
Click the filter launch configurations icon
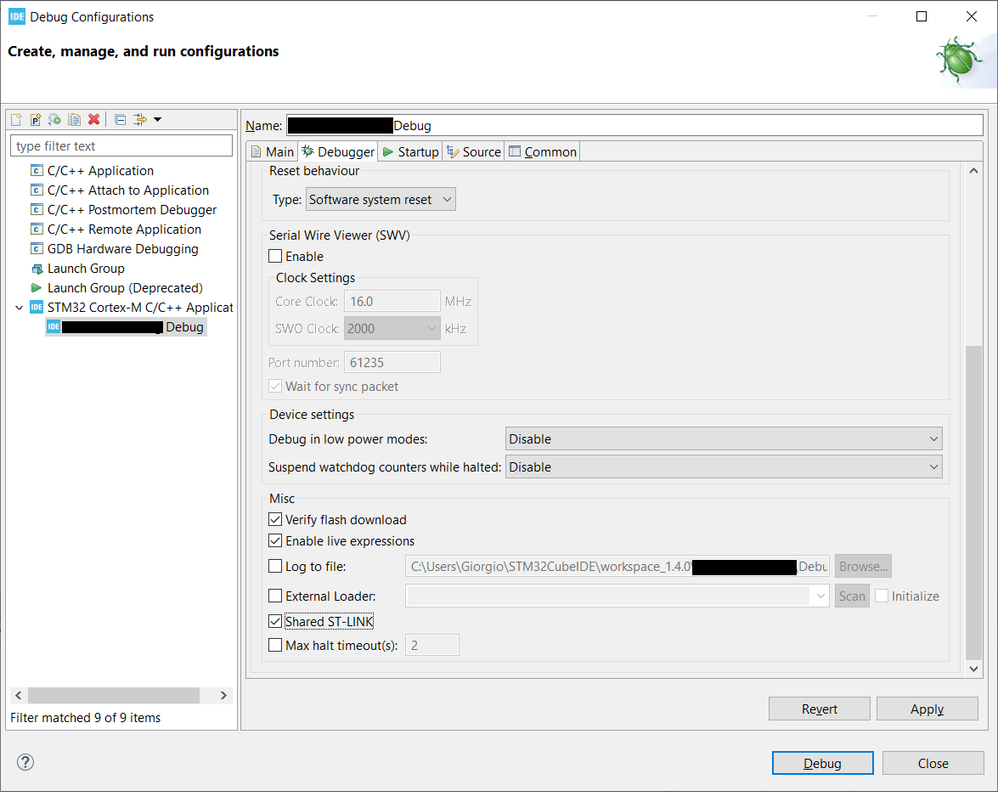click(139, 119)
